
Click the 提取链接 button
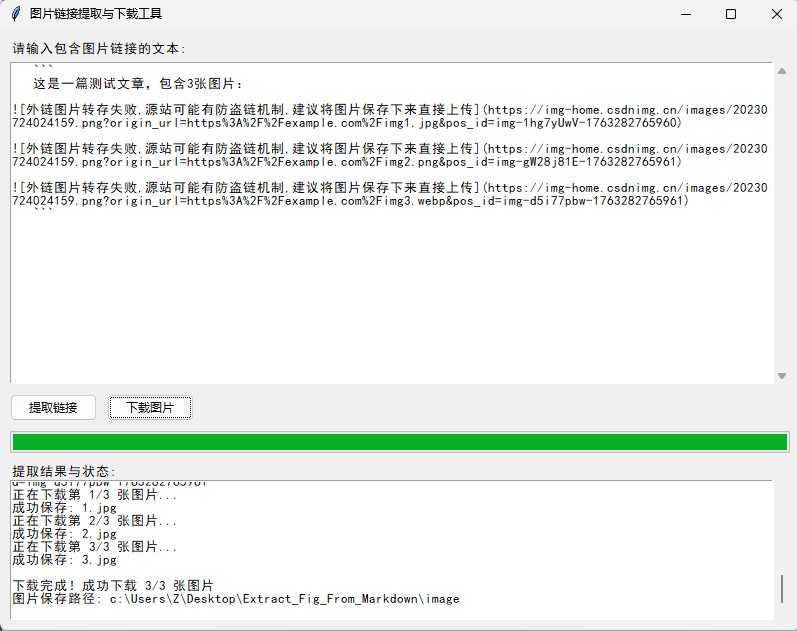53,407
